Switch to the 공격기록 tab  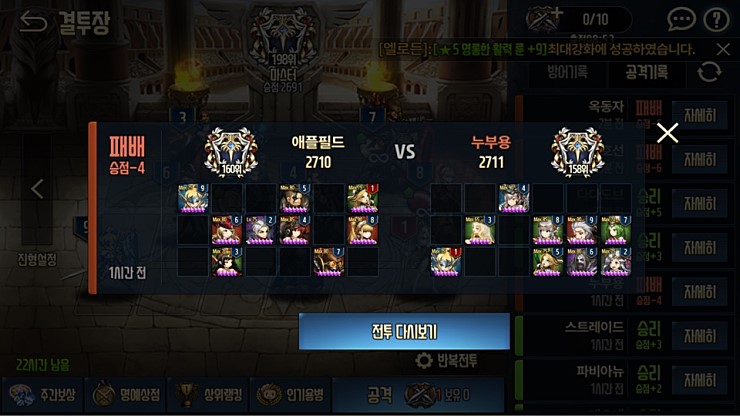pos(647,72)
